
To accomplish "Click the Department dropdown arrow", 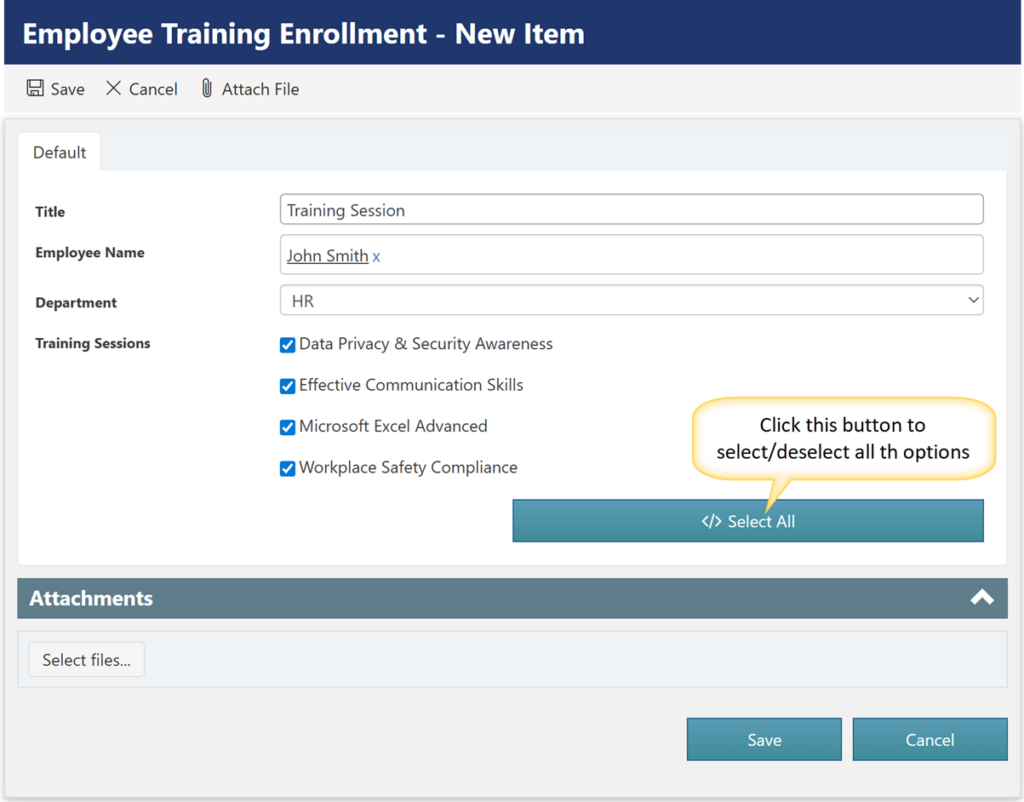I will (973, 300).
